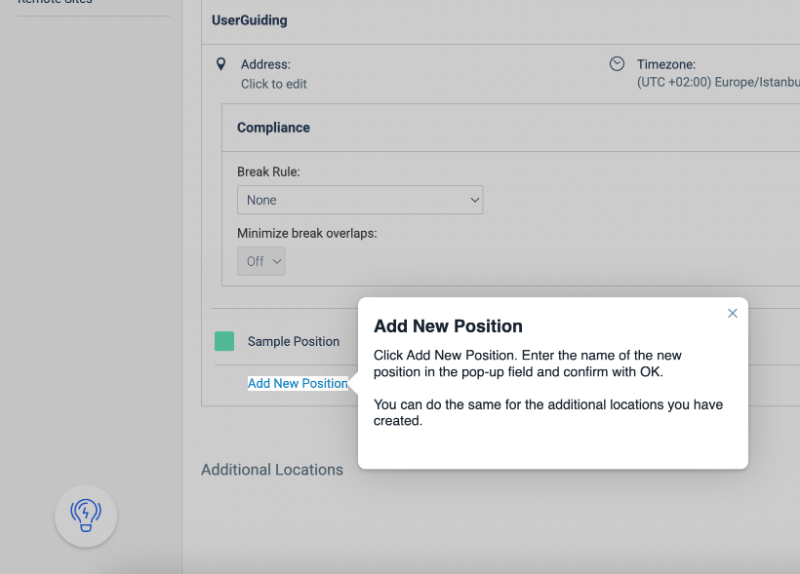Screen dimensions: 800x574
Task: Click the UserGuiding location heading
Action: [249, 20]
